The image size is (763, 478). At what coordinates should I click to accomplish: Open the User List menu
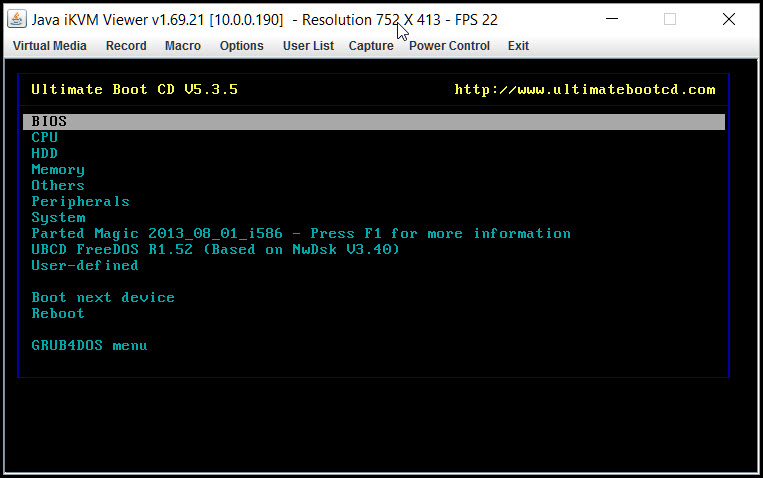click(x=308, y=46)
